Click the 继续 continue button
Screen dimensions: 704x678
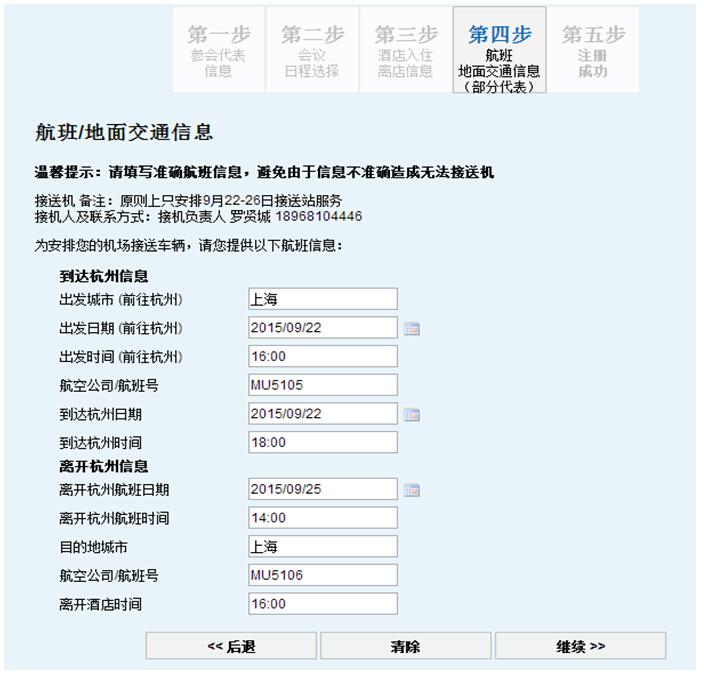tap(580, 646)
